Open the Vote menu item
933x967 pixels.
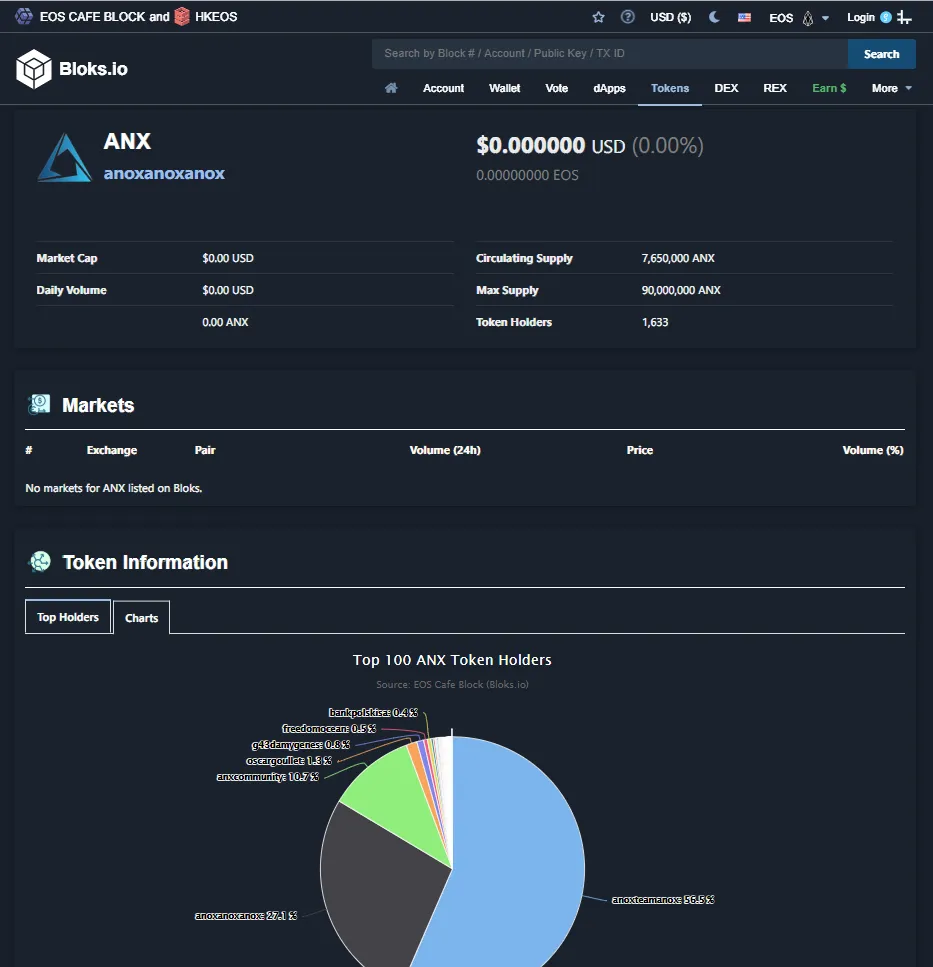(557, 88)
